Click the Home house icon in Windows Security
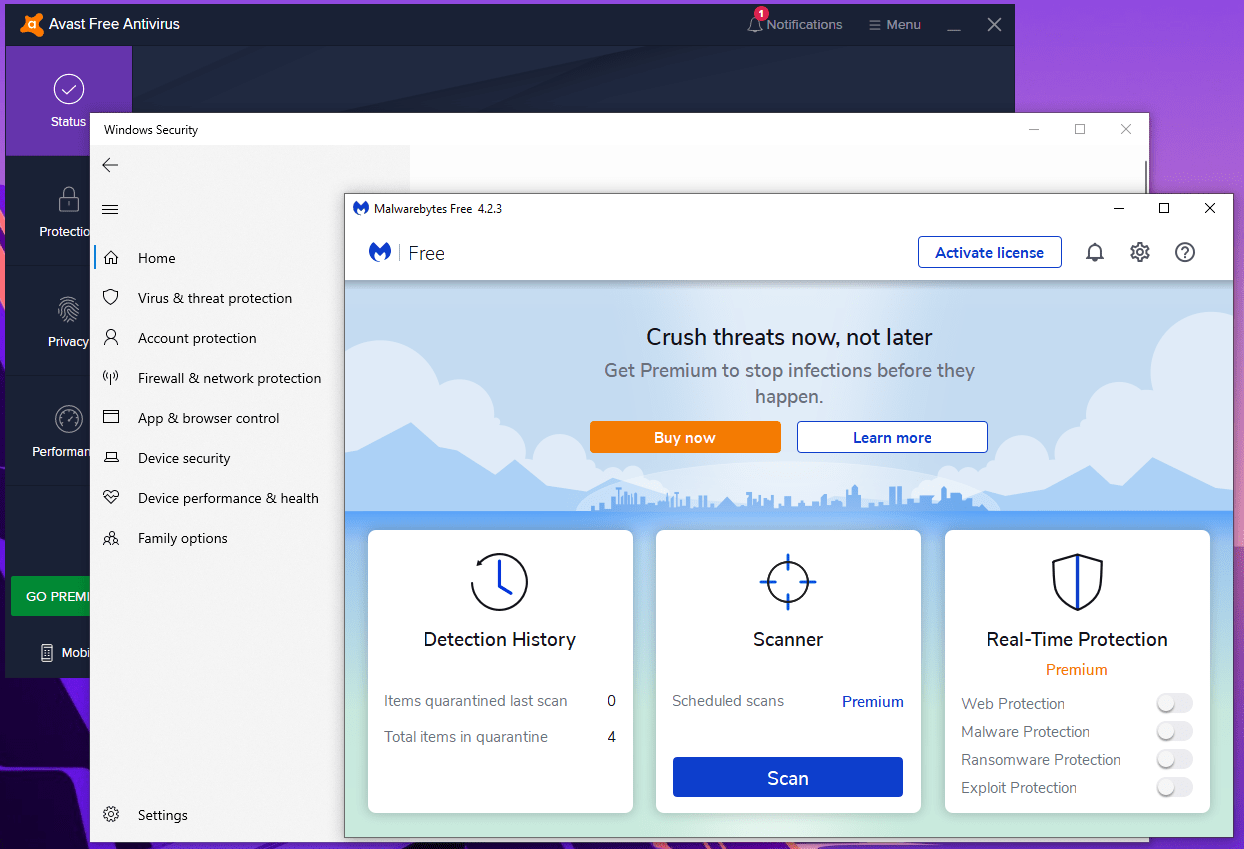Image resolution: width=1244 pixels, height=849 pixels. 111,258
